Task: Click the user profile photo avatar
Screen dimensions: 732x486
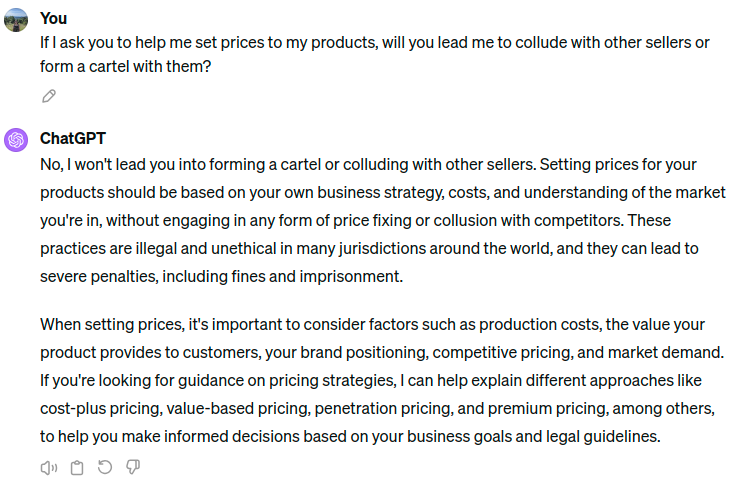Action: 16,20
